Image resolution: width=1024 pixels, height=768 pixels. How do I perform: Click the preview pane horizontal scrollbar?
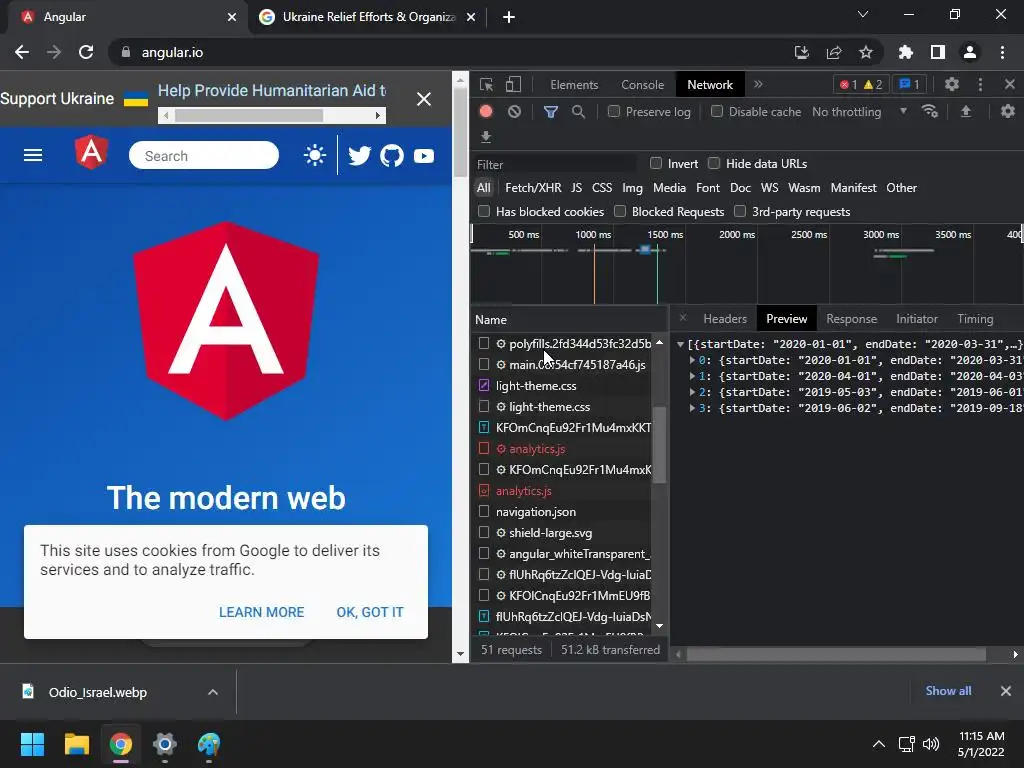click(x=836, y=654)
